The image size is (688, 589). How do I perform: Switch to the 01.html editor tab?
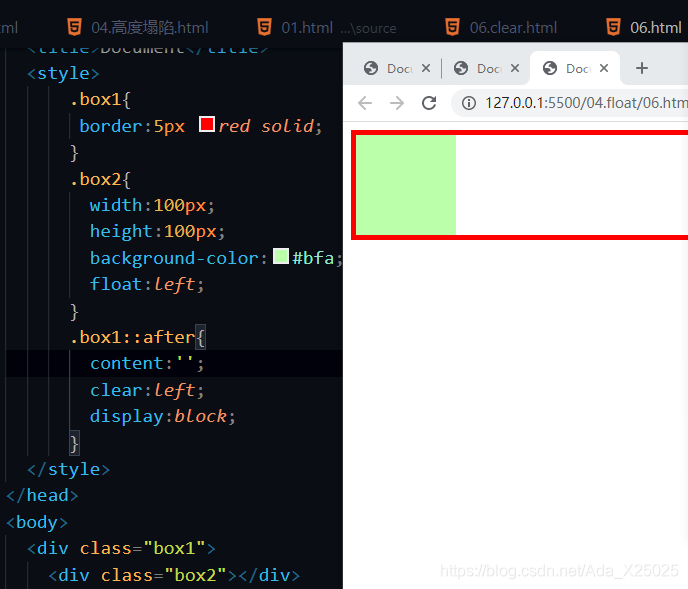tap(327, 27)
